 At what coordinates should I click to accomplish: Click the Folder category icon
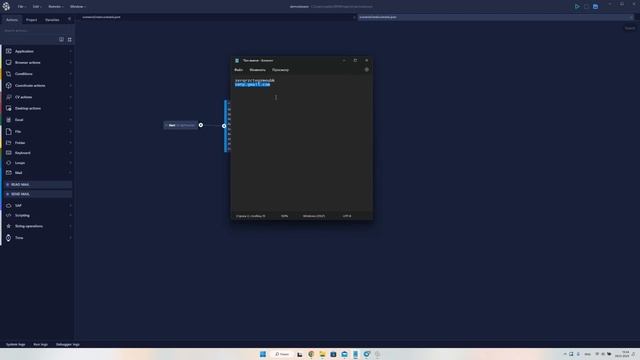point(9,143)
